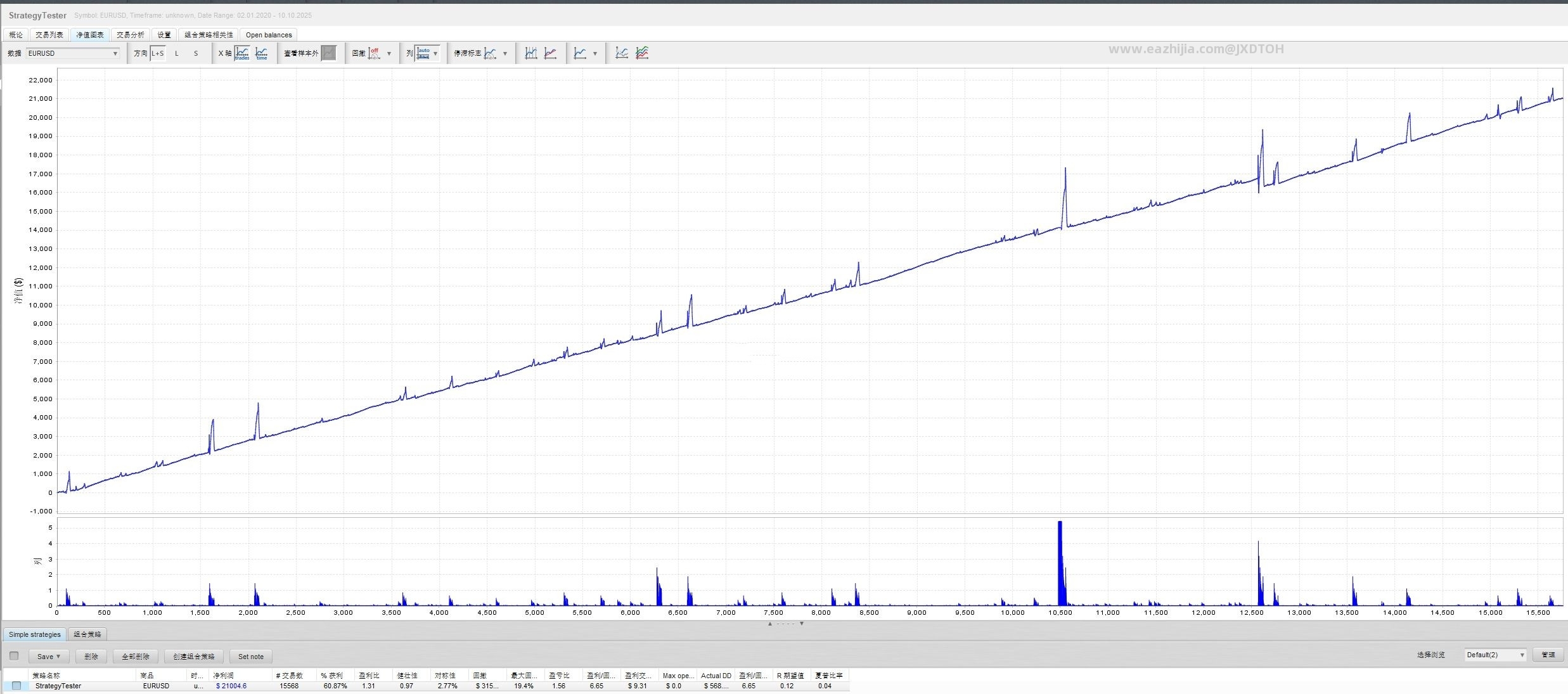
Task: Open the 设置 settings tab
Action: coord(164,35)
